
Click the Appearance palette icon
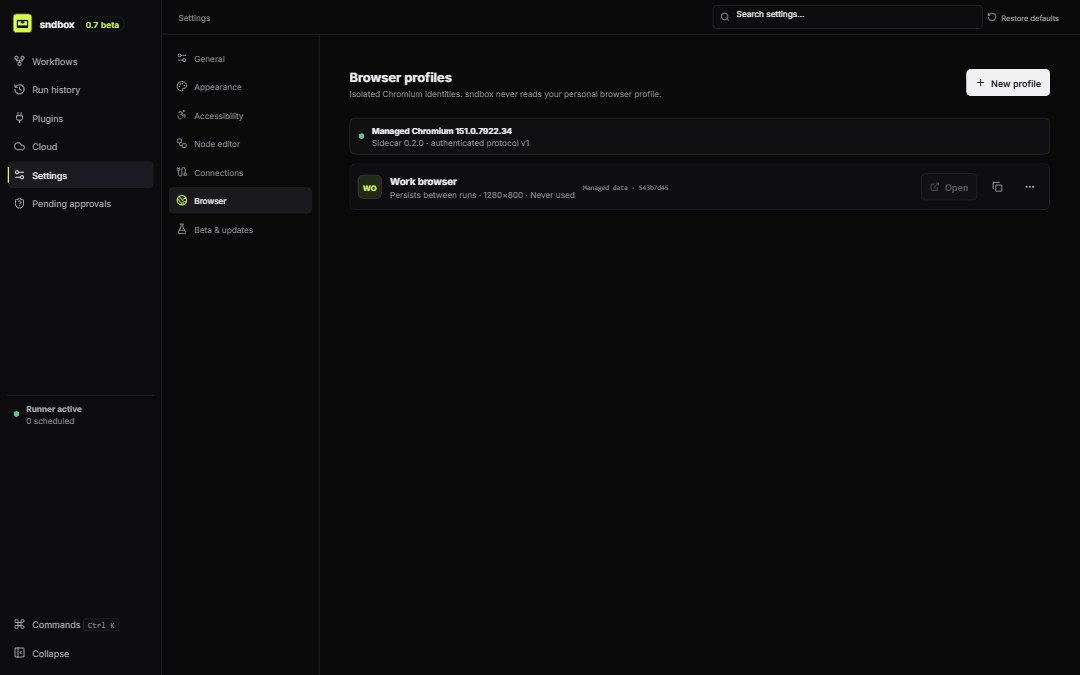[182, 87]
